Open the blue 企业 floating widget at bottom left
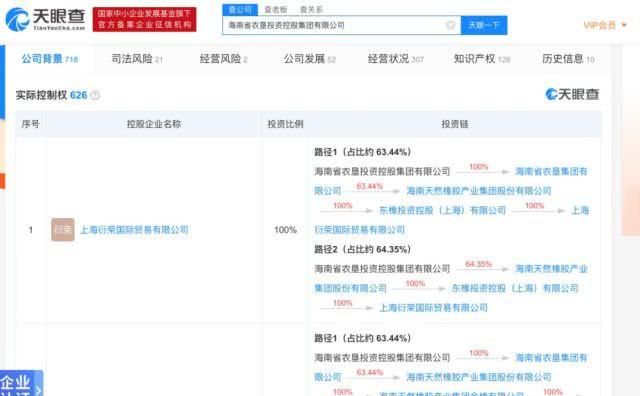This screenshot has width=640, height=396. (21, 383)
